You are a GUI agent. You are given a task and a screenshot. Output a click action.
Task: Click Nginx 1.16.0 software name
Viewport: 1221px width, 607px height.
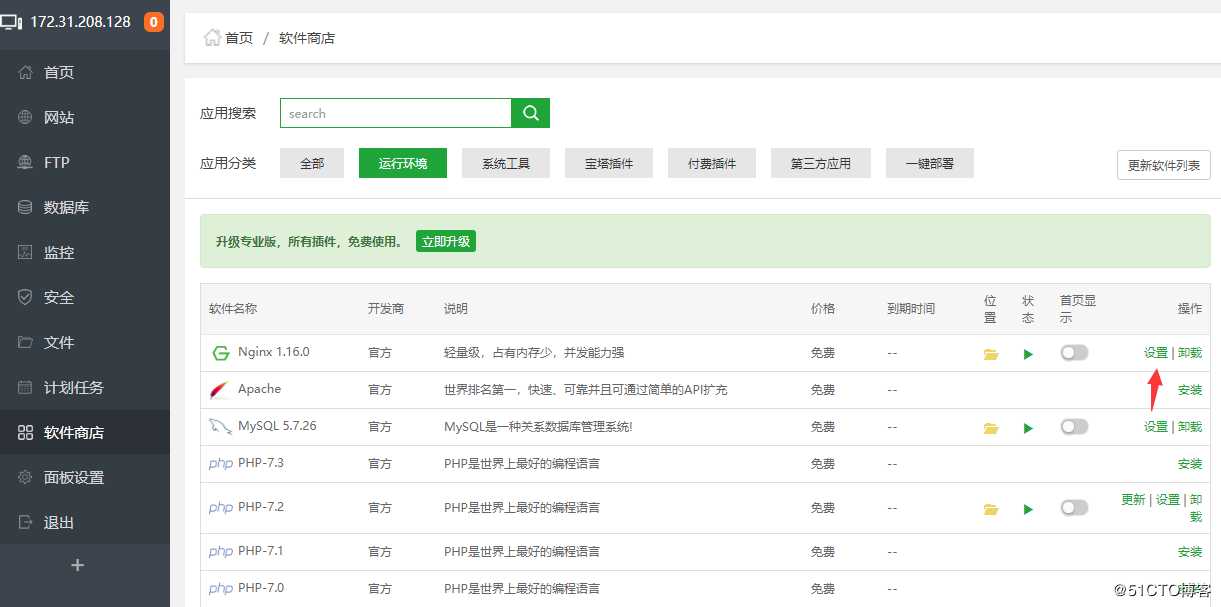point(274,352)
